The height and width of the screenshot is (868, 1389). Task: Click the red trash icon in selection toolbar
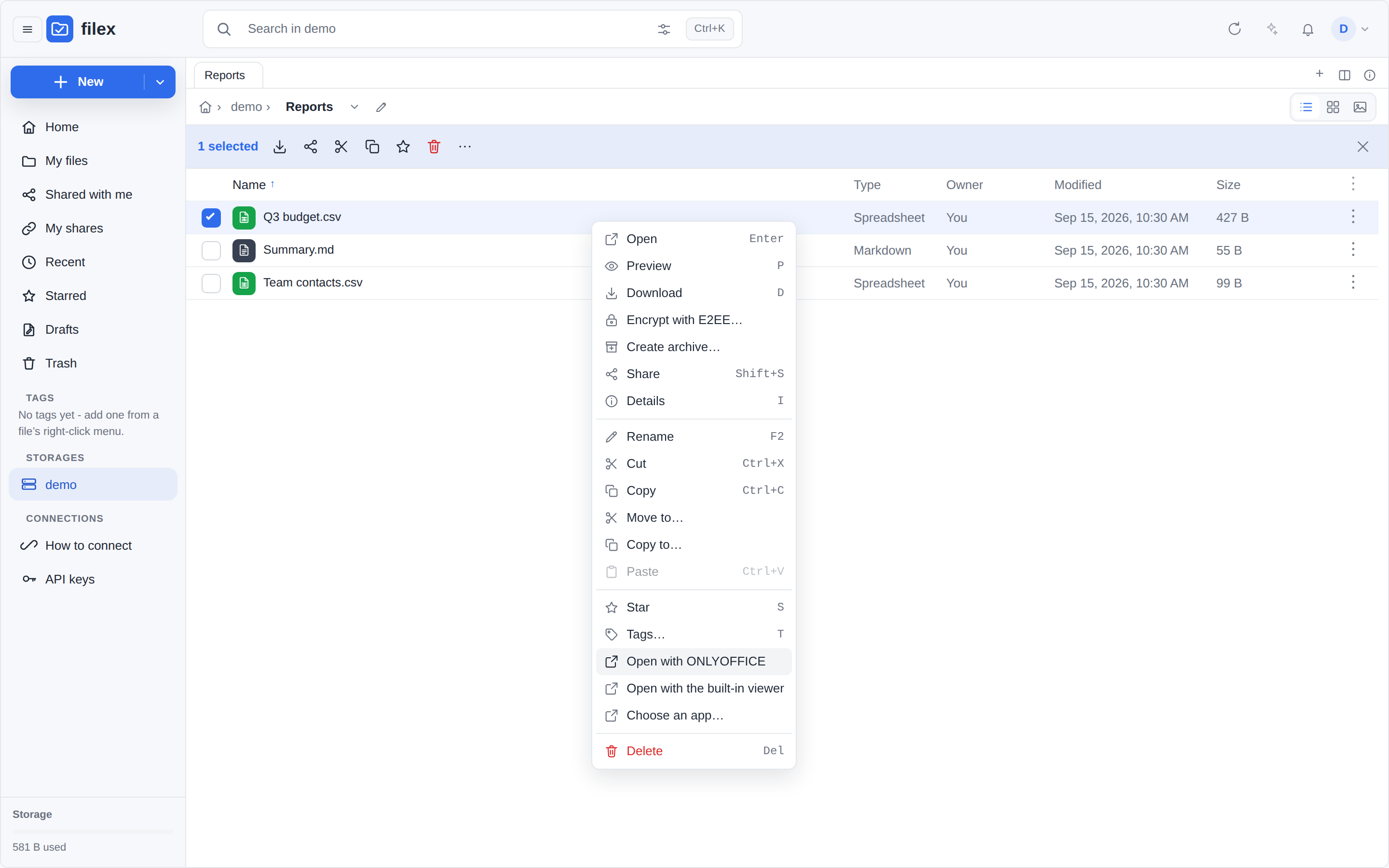click(434, 147)
